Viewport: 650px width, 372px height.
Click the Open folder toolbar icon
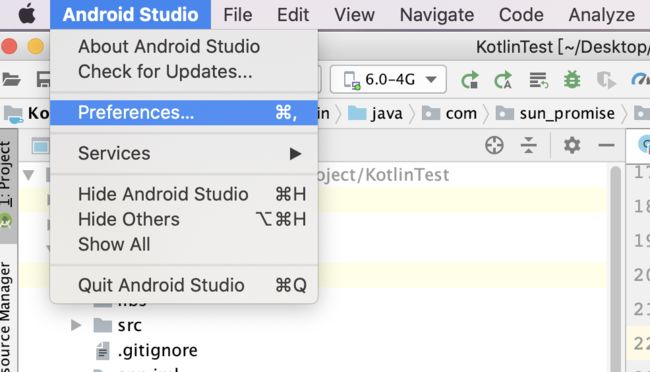[x=11, y=79]
